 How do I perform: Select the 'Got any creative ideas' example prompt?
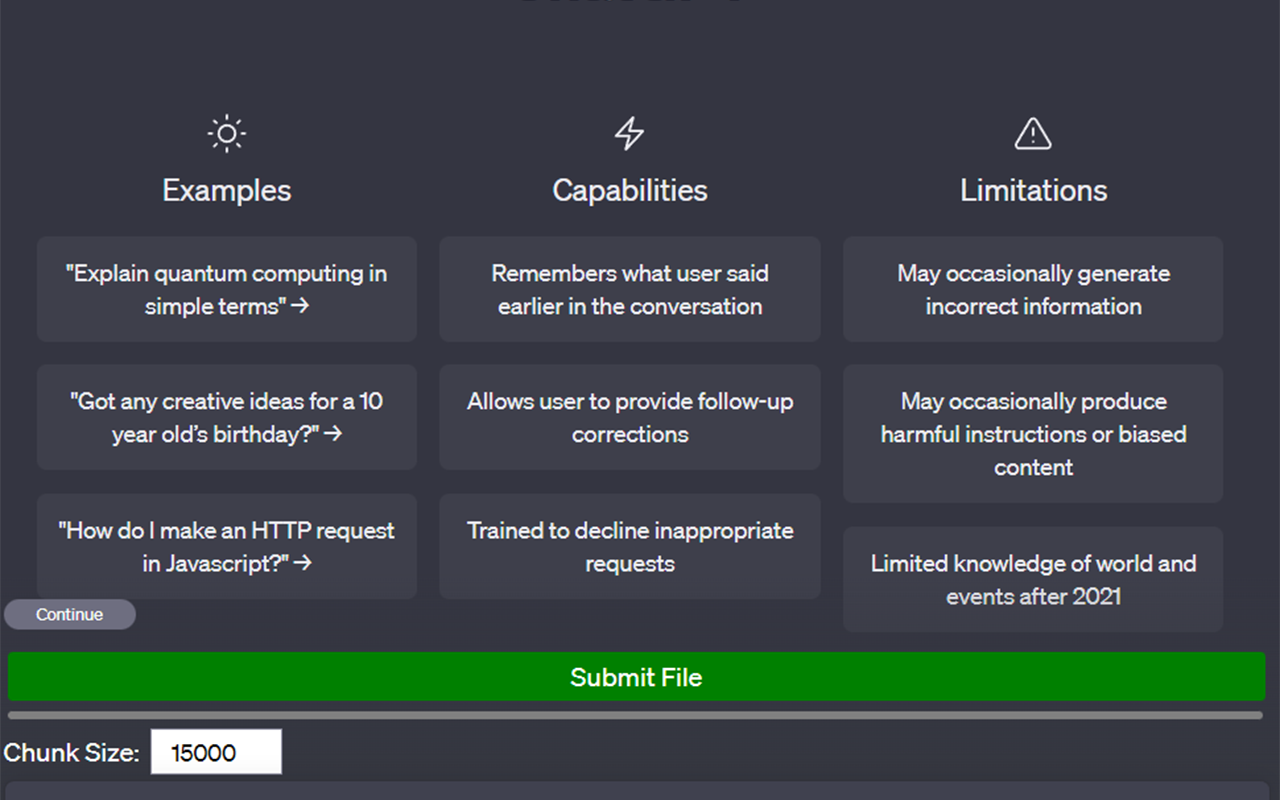click(x=226, y=417)
